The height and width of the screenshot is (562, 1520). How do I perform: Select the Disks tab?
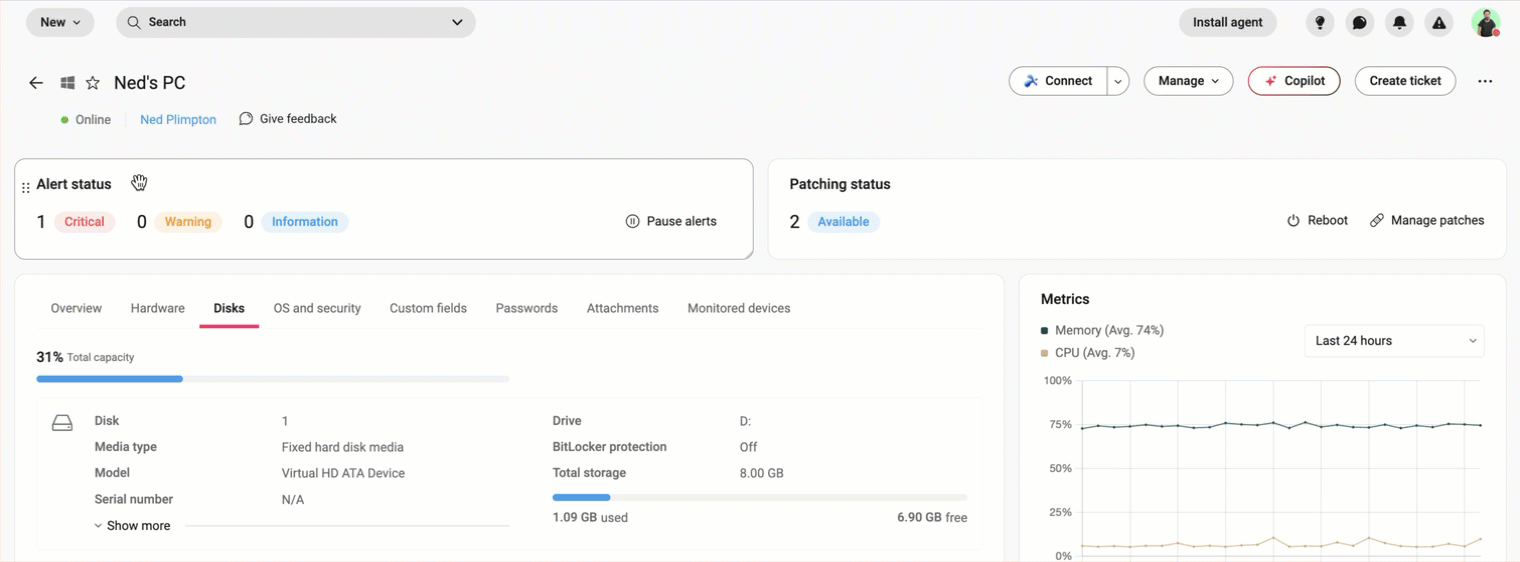[229, 308]
